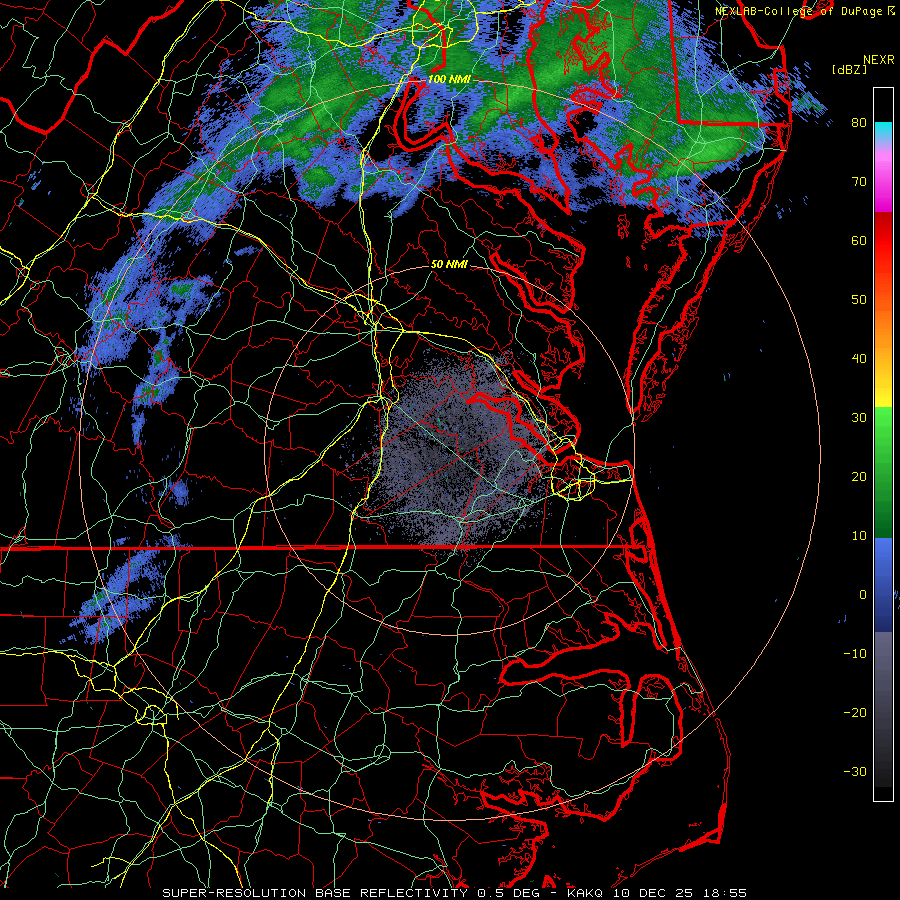Click the 80 value on the dBZ scale
Screen dimensions: 900x900
coord(859,123)
